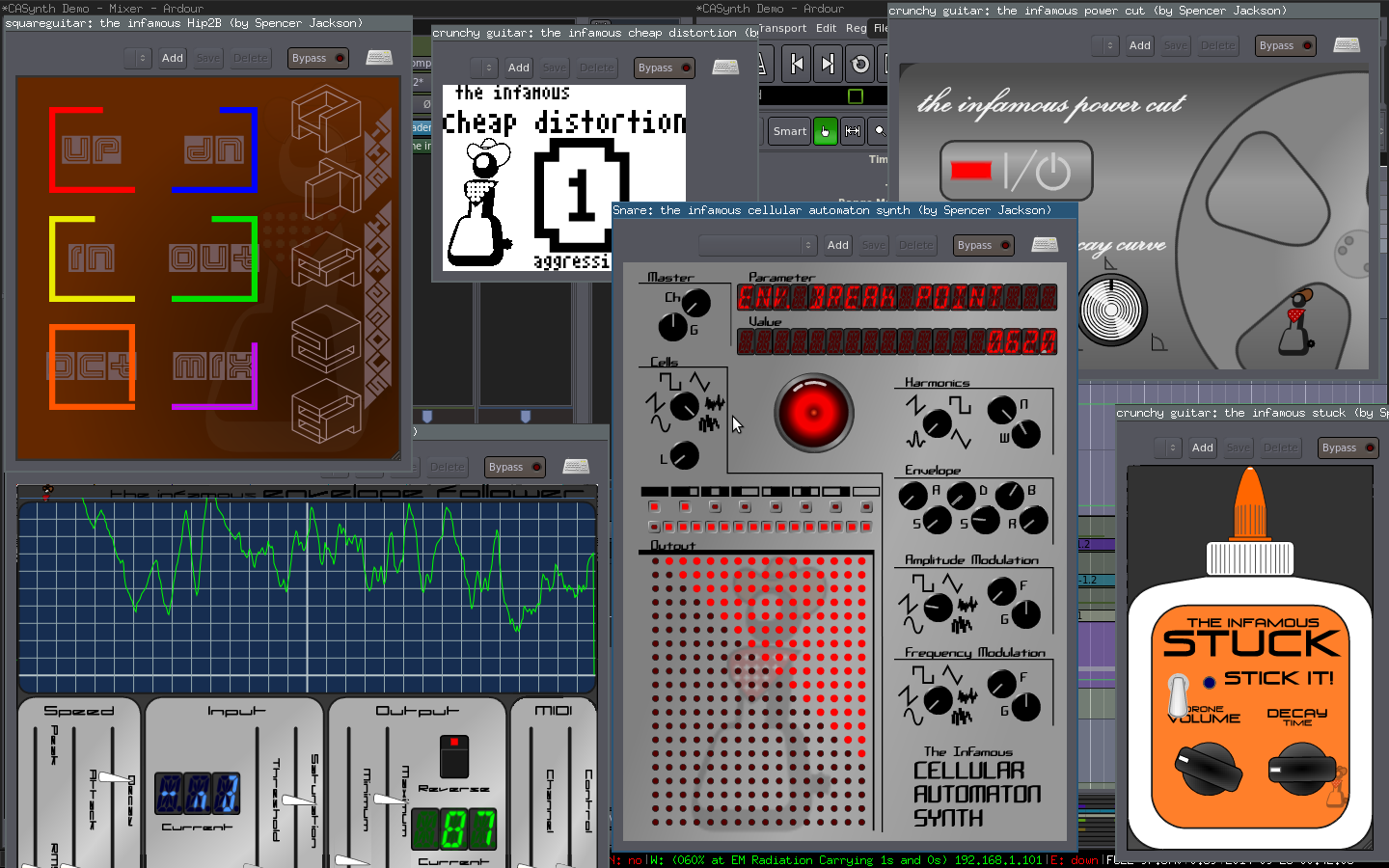
Task: Toggle the power cut on/off switch
Action: point(1016,172)
